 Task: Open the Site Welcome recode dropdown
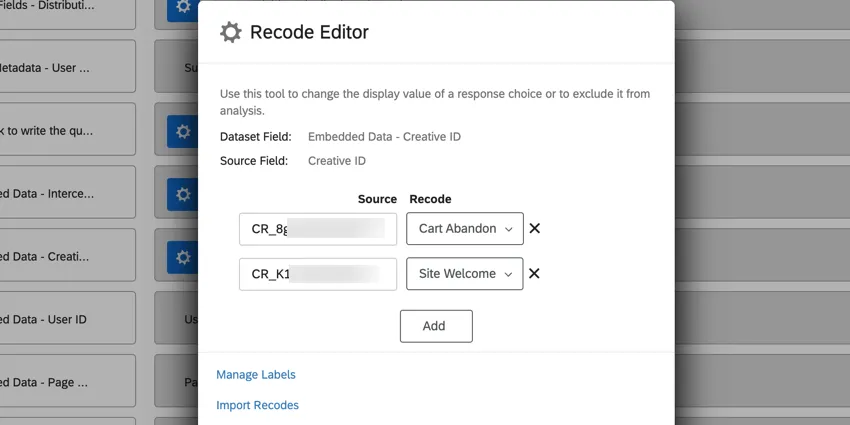click(464, 274)
